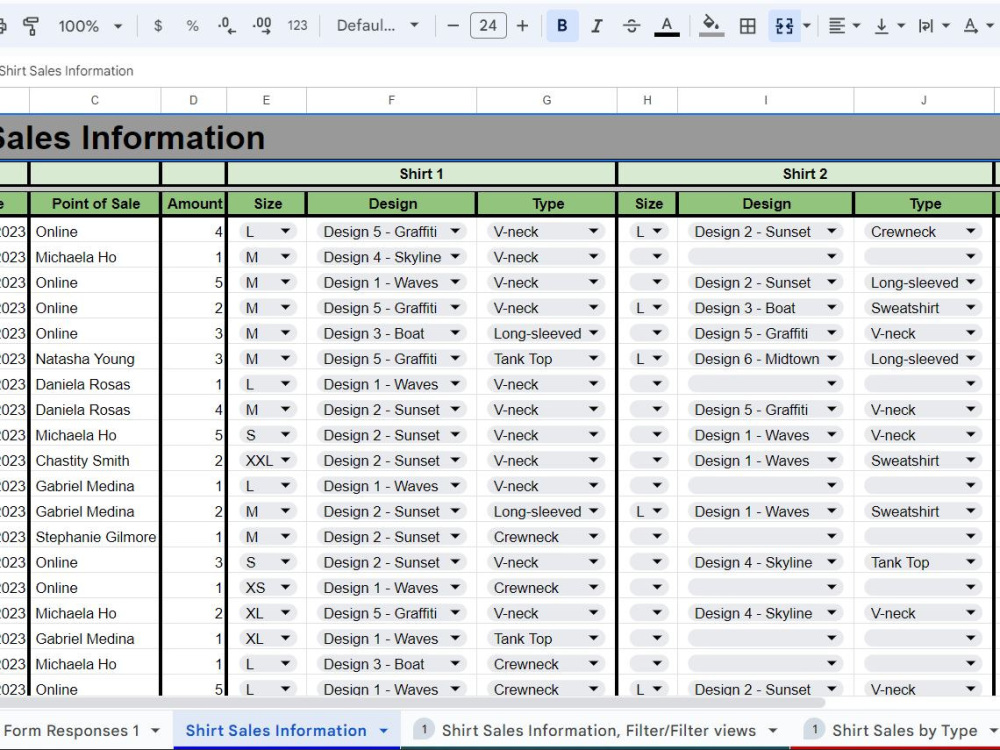Open merge cells options arrow
Screen dimensions: 1000x750
coord(807,26)
